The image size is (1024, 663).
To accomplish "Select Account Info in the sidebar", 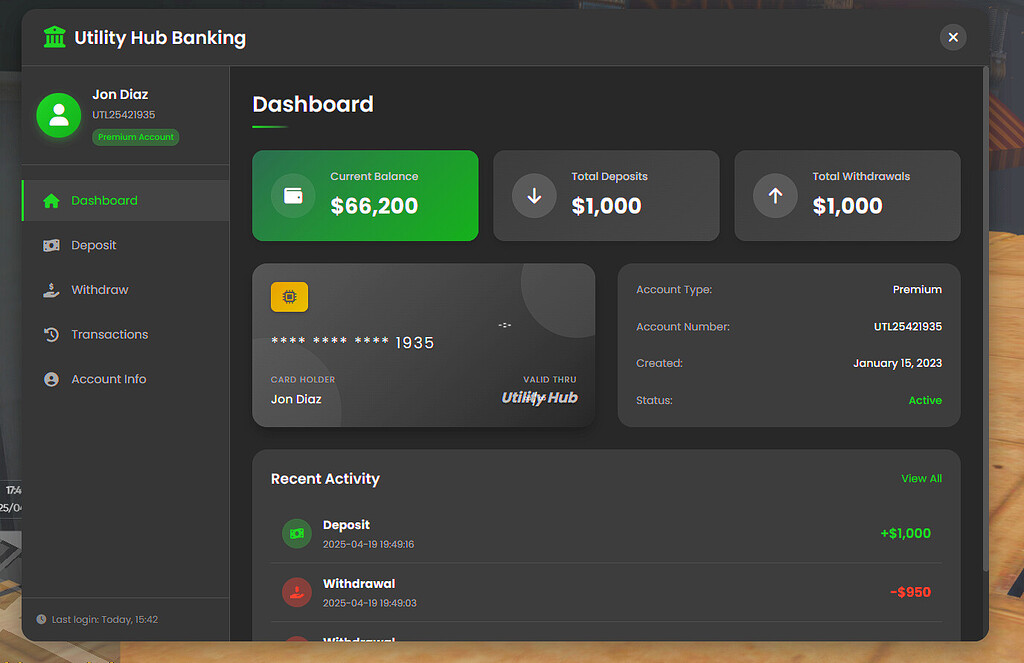I will pos(125,379).
